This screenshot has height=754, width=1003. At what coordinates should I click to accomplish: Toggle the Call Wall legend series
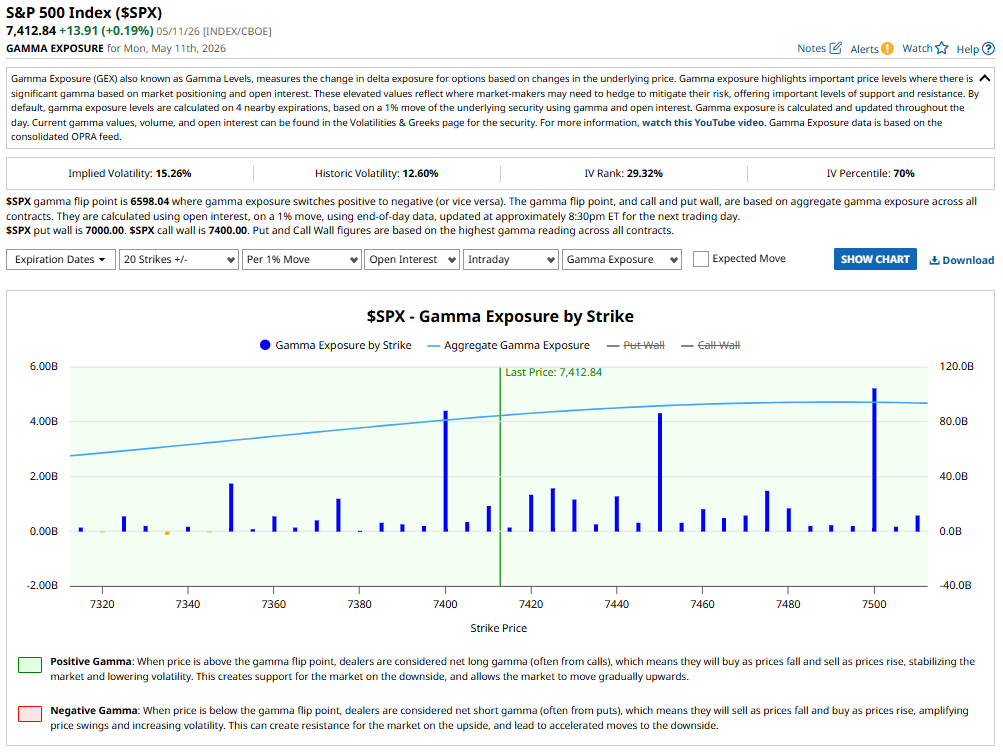tap(711, 345)
